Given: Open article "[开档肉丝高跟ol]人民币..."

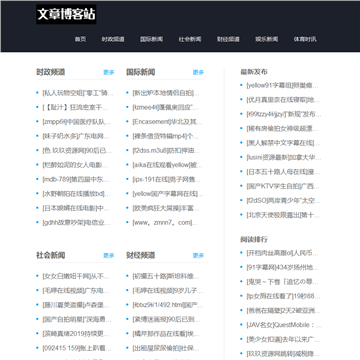Looking at the screenshot, I should click(x=282, y=253).
